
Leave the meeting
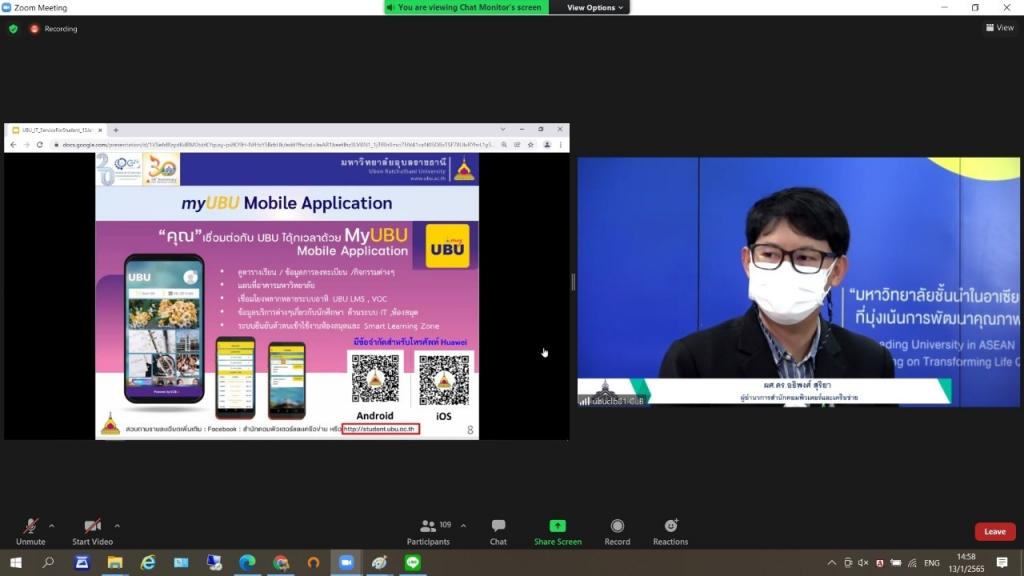pos(995,532)
